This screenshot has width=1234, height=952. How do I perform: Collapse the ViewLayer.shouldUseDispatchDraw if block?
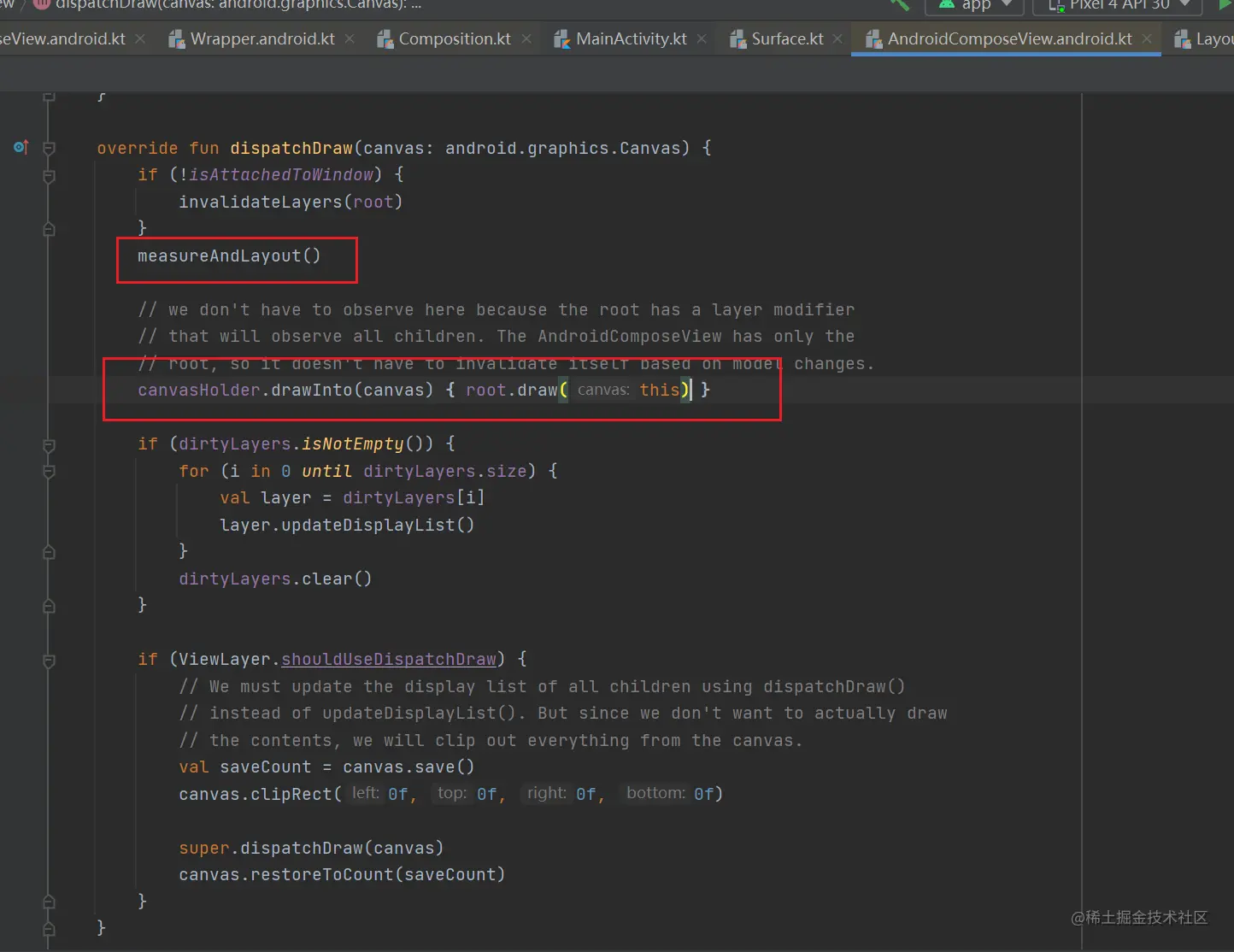(x=49, y=660)
